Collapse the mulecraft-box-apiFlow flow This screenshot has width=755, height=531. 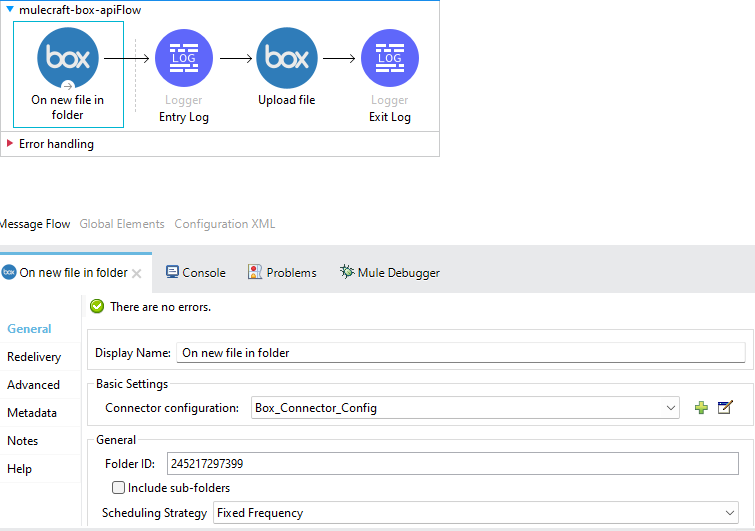click(x=10, y=9)
